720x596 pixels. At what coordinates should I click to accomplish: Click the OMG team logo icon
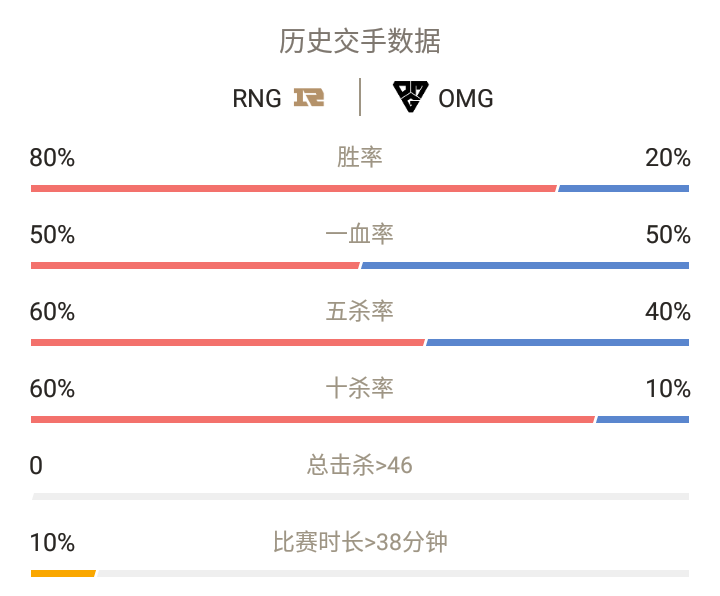(411, 96)
